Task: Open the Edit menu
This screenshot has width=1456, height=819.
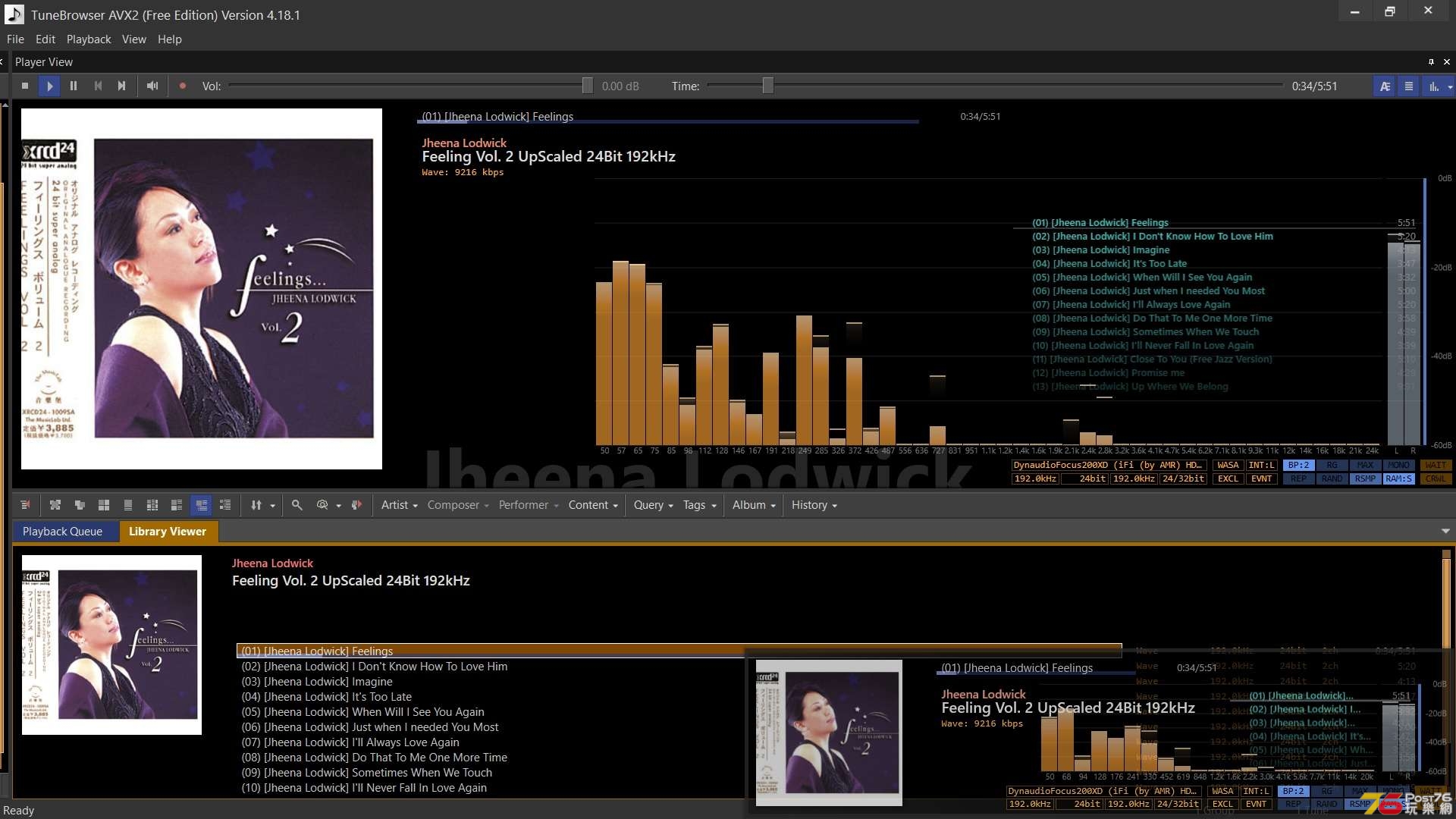Action: pos(45,39)
